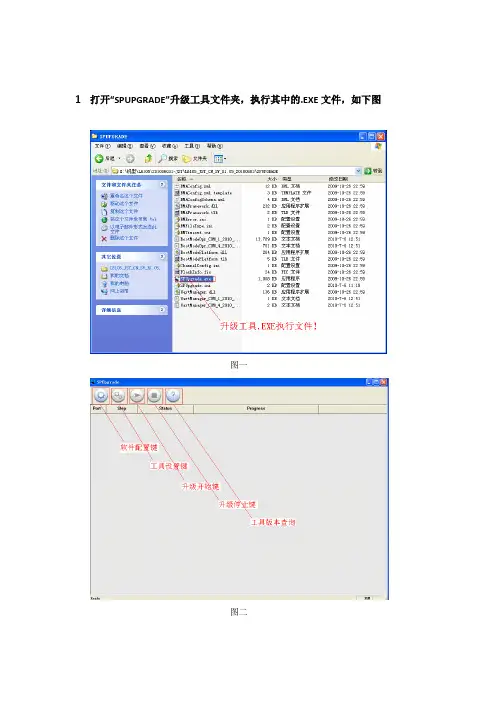Collapse the File and Folder Tasks panel
Screen dimensions: 496x702
tap(162, 184)
